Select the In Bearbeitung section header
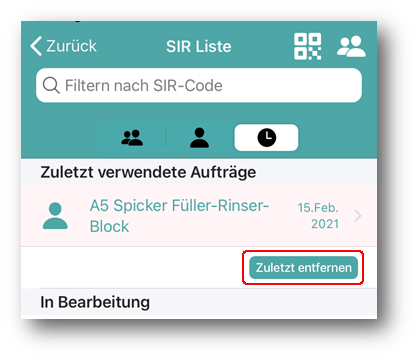Viewport: 419px width, 361px height. coord(95,302)
